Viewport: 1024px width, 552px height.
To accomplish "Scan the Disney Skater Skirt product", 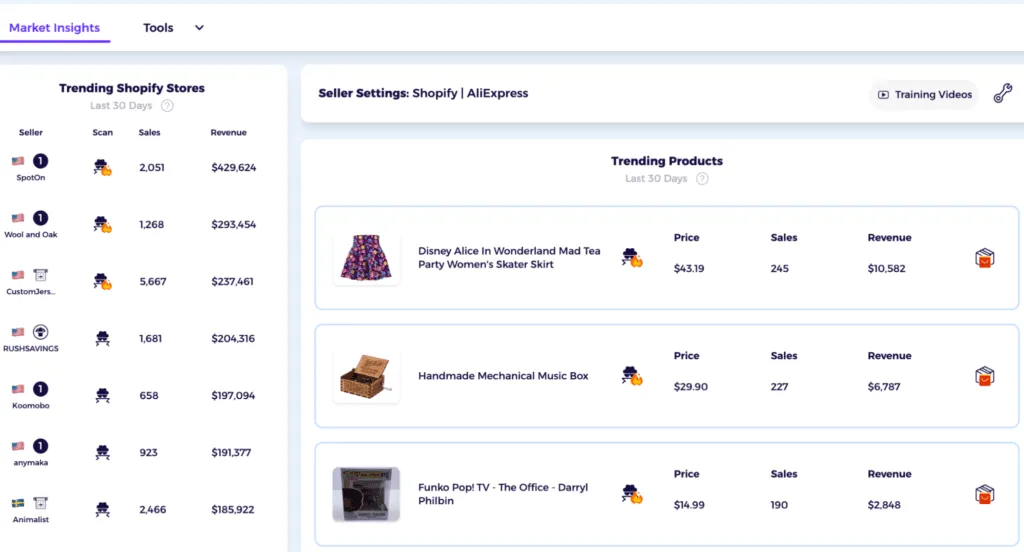I will [x=632, y=257].
